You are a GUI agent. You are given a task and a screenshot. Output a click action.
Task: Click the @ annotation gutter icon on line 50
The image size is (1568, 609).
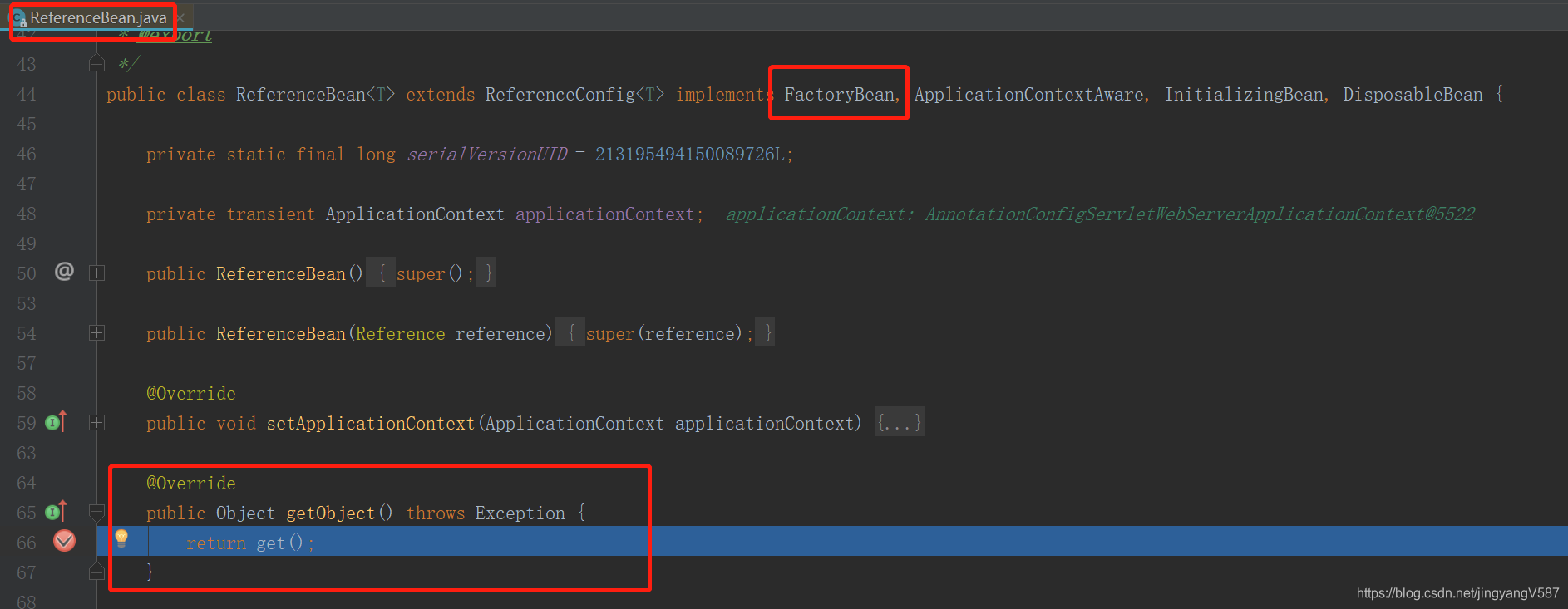(64, 272)
